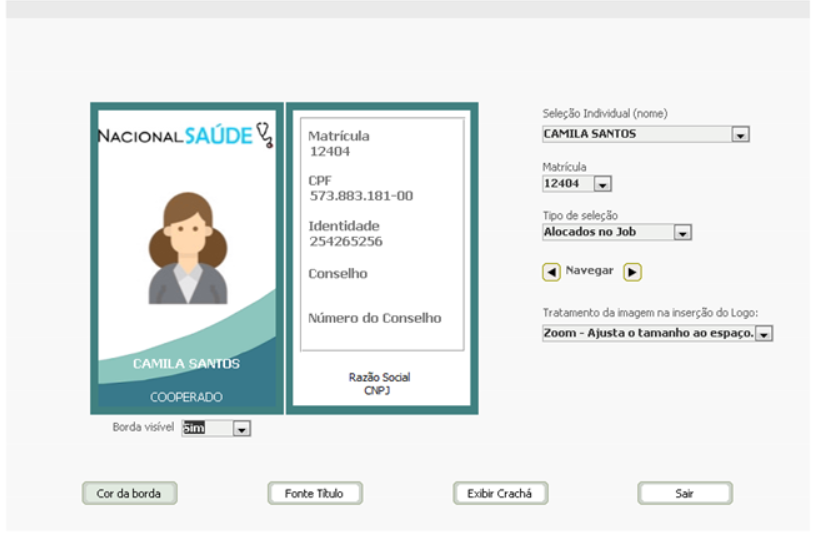The image size is (814, 533).
Task: Click the Borda visível value field
Action: pyautogui.click(x=205, y=428)
